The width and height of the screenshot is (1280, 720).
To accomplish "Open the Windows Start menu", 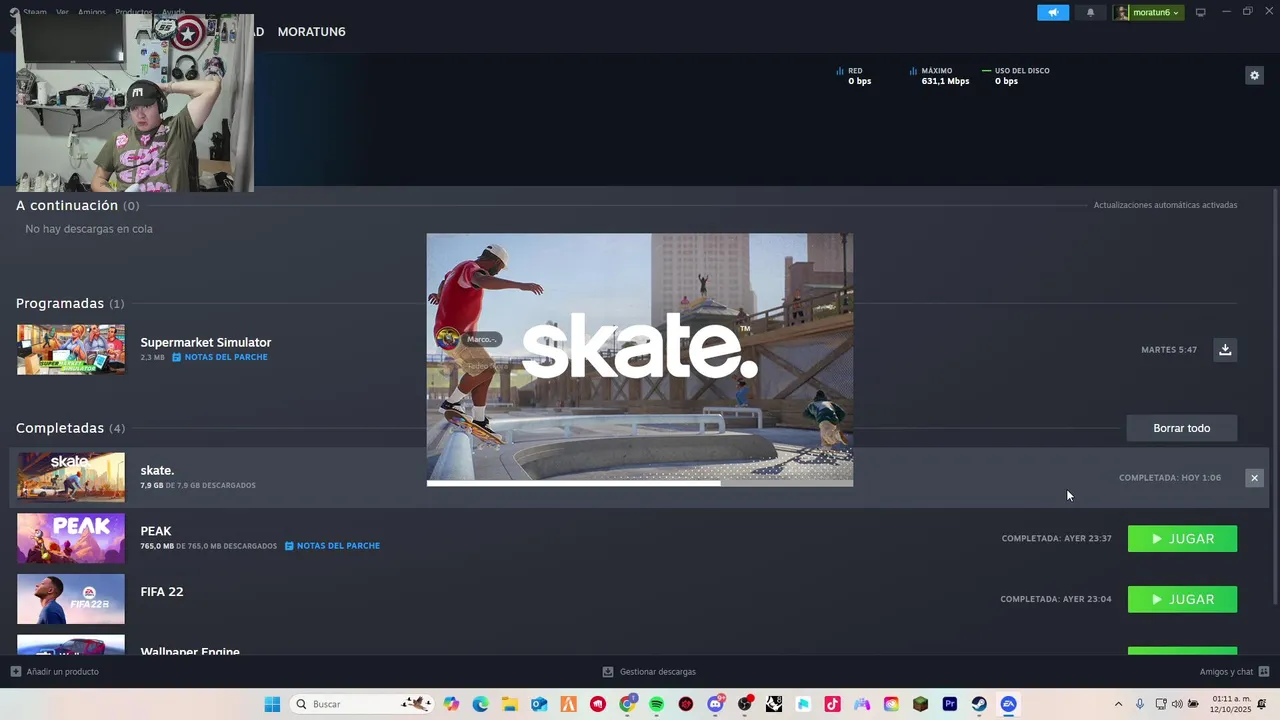I will click(x=272, y=704).
